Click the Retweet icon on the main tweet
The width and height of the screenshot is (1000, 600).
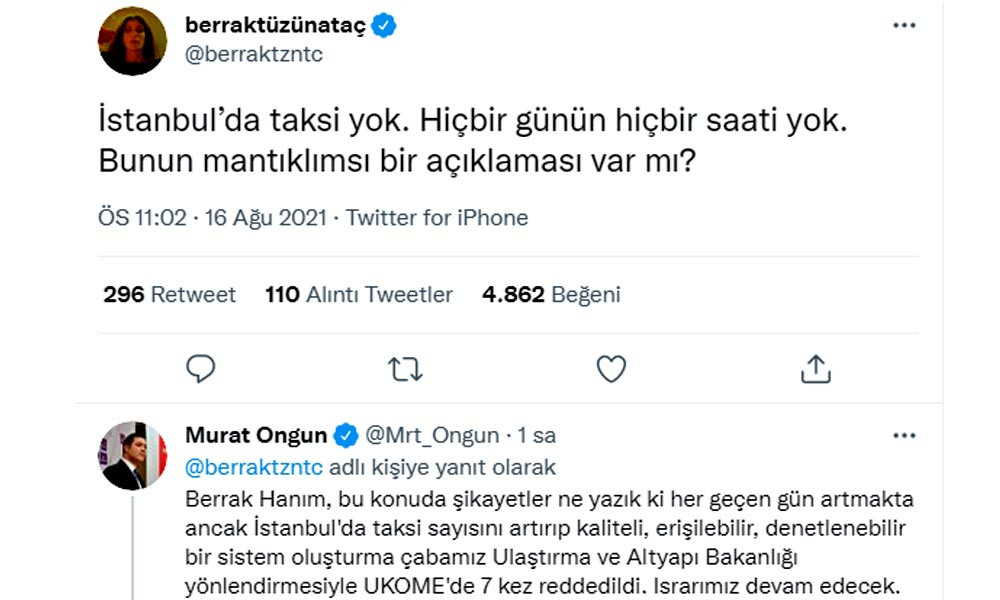click(406, 370)
